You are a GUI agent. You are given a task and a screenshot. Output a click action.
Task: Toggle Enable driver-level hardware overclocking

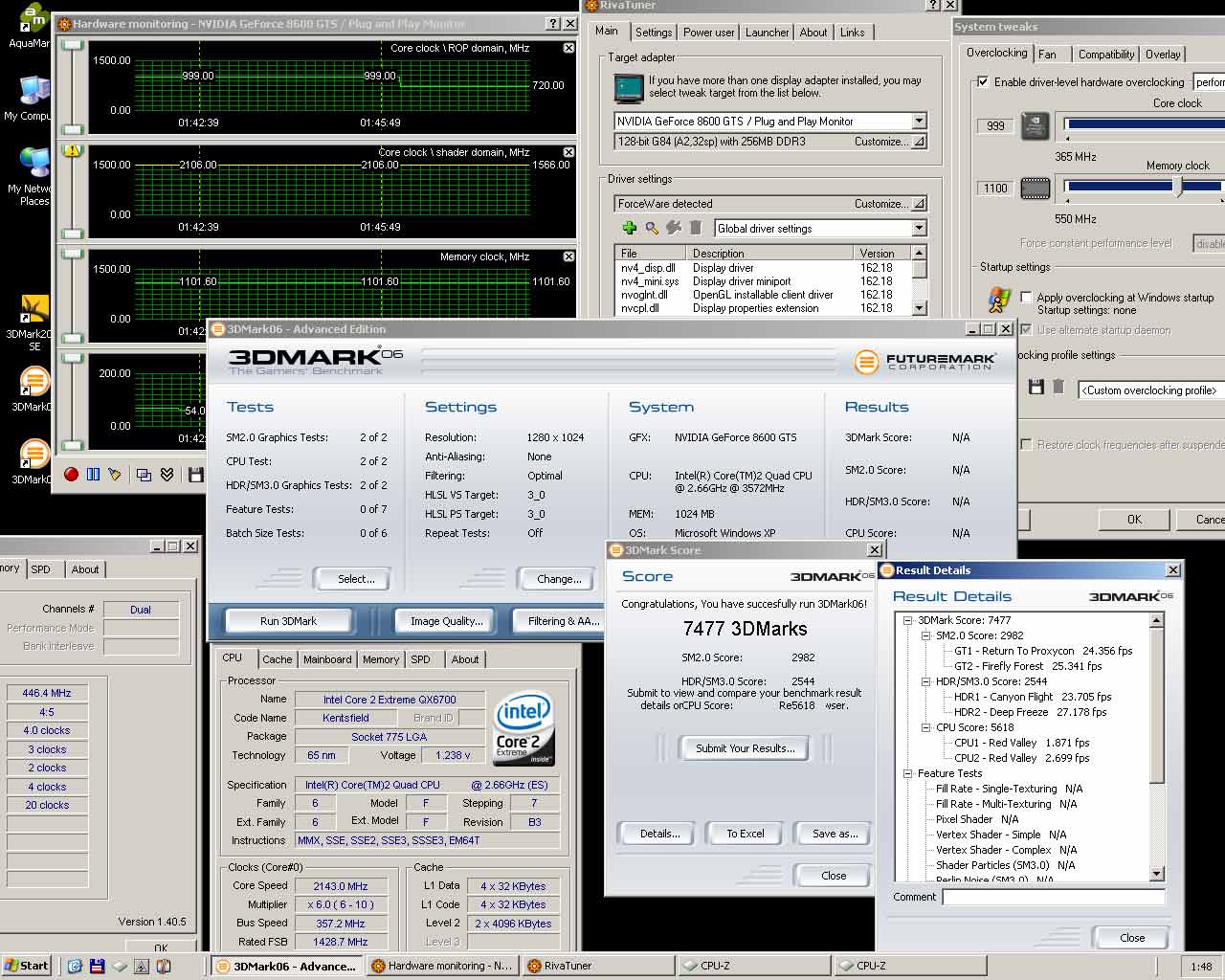tap(982, 81)
